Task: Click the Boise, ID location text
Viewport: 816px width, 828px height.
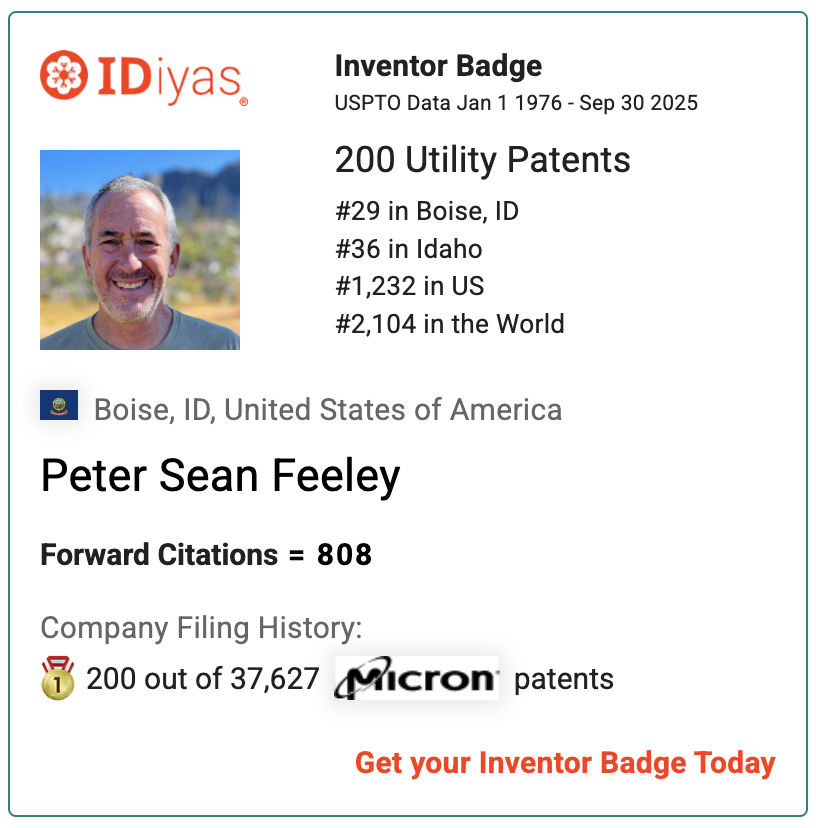Action: (x=327, y=410)
